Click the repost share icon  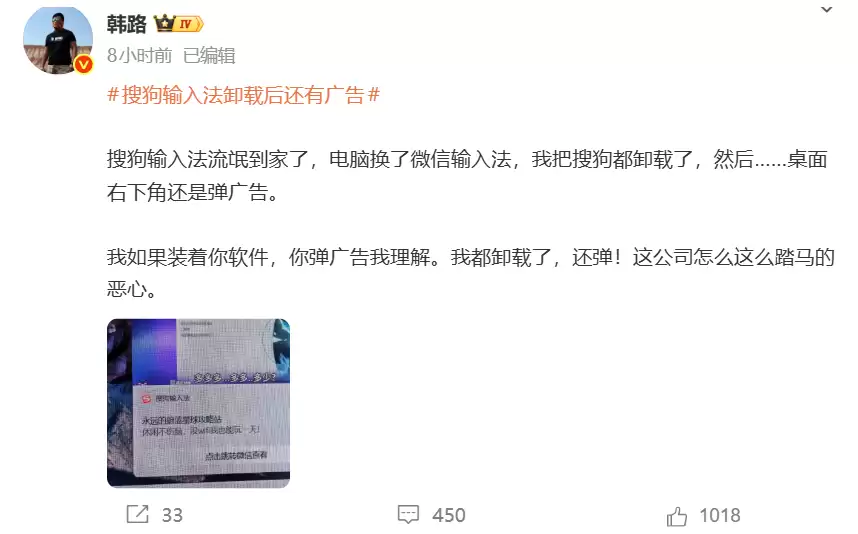coord(137,514)
